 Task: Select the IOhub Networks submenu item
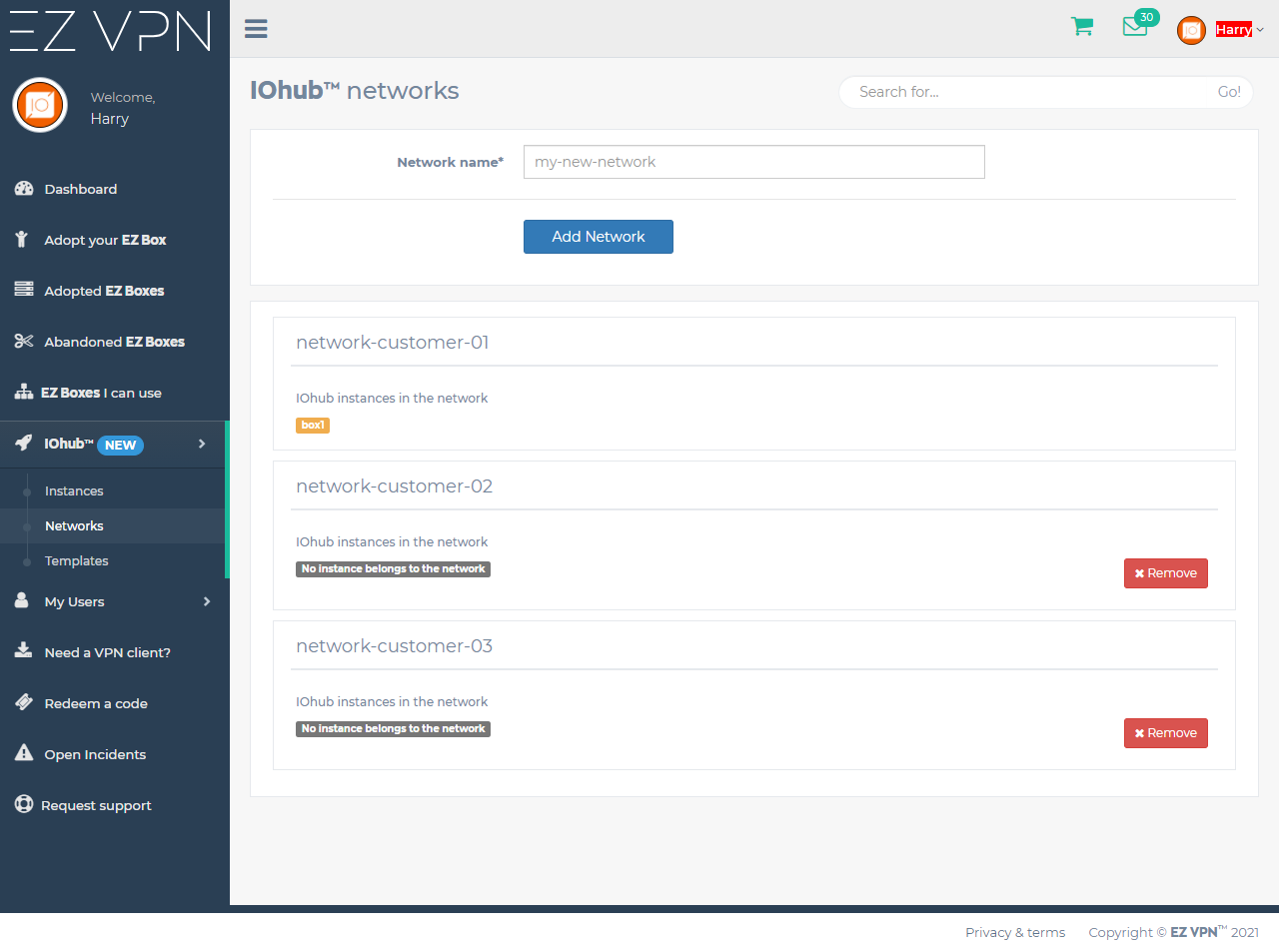[74, 525]
